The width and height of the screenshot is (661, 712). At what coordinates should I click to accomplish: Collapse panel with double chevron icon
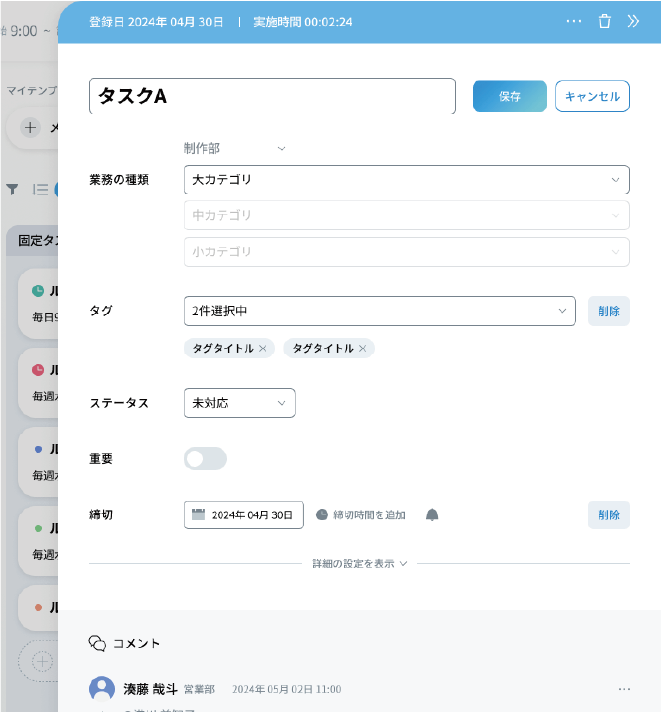[633, 21]
